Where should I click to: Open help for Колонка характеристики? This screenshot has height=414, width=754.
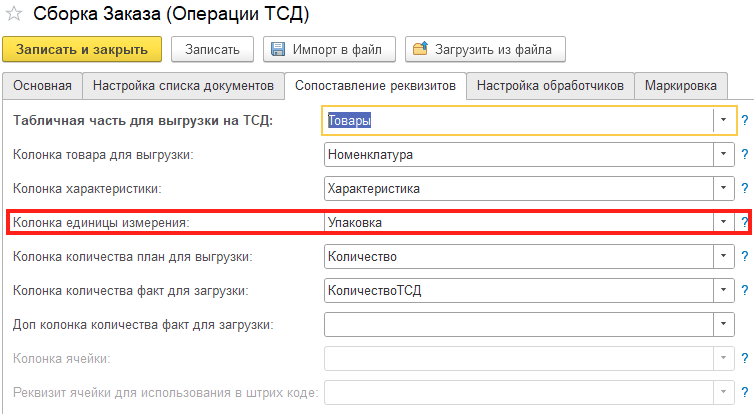pos(745,188)
